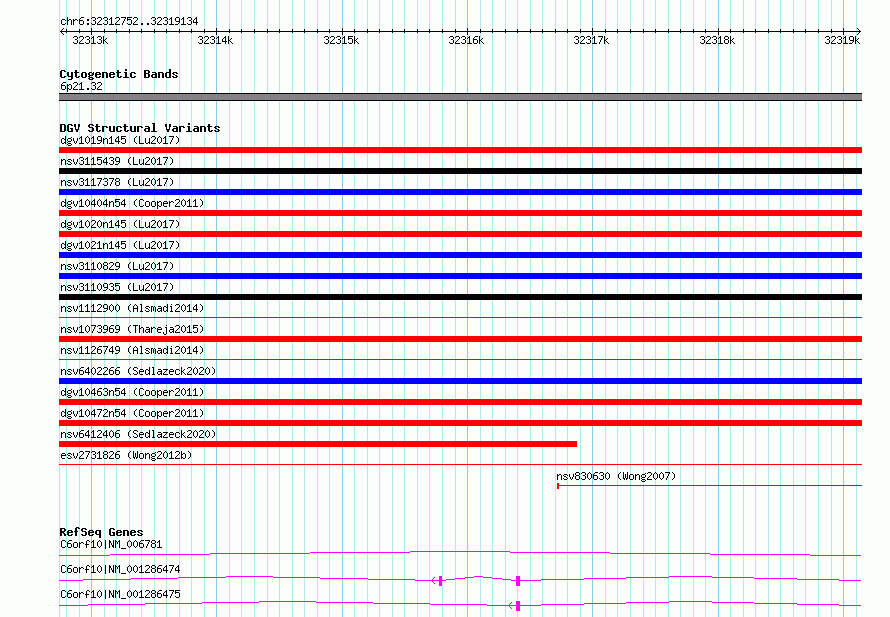
Task: Select the C6orf10|NM_006781 gene label
Action: (111, 544)
